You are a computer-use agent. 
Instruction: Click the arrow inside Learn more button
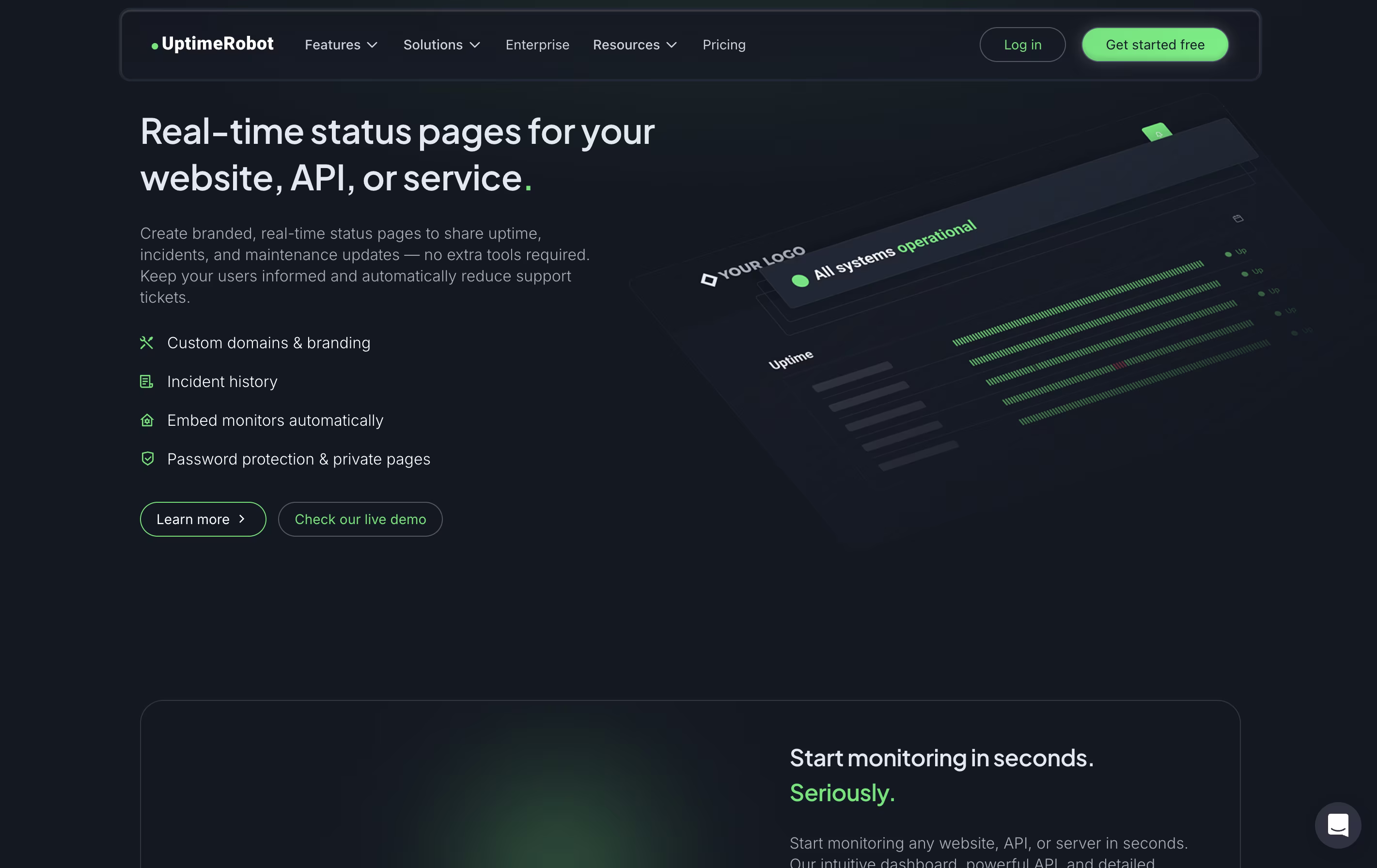[x=242, y=519]
